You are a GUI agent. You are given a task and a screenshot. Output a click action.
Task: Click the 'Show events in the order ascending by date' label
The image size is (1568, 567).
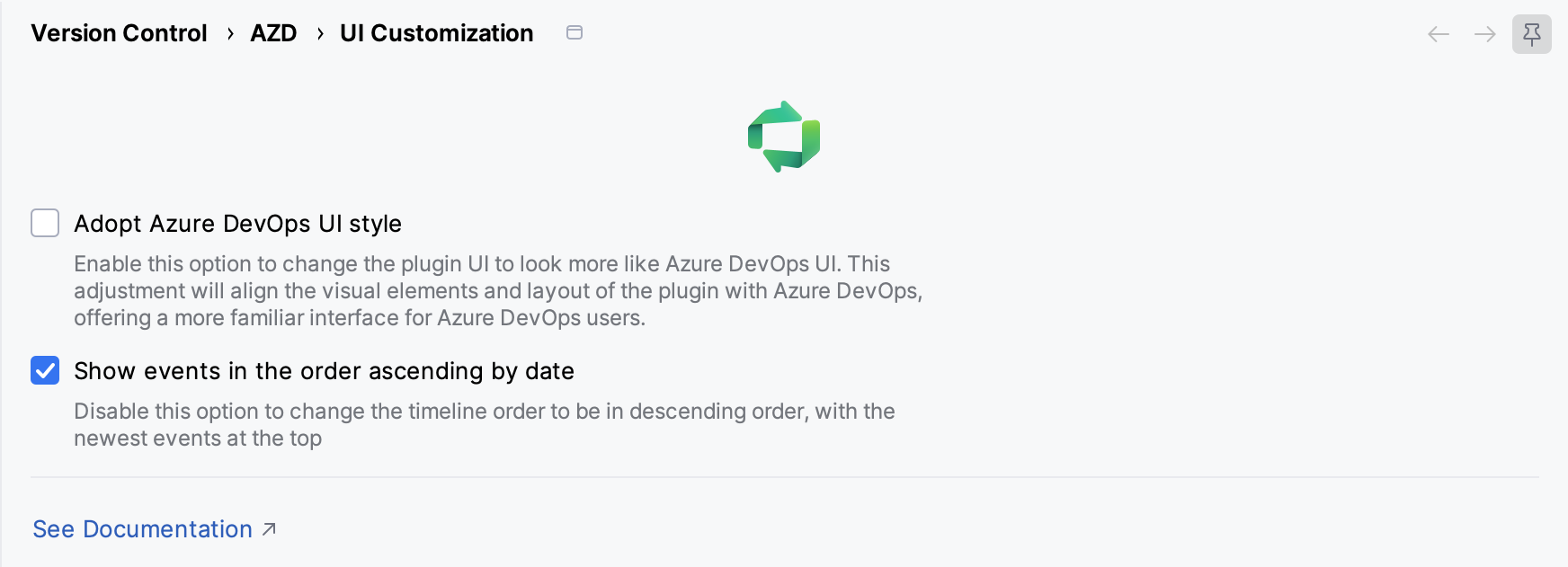click(324, 371)
